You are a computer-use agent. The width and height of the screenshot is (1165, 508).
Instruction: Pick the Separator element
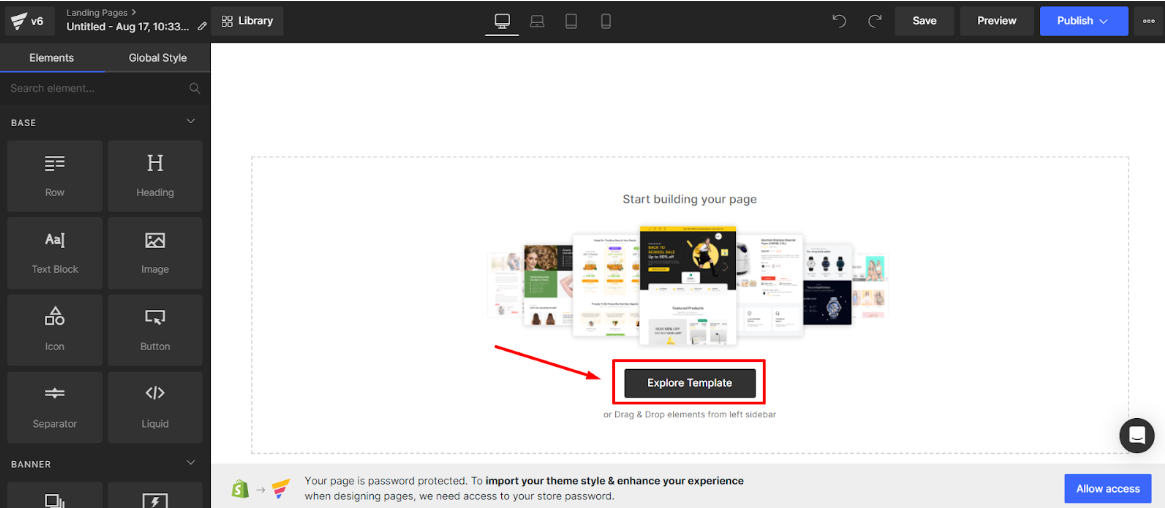pyautogui.click(x=55, y=408)
